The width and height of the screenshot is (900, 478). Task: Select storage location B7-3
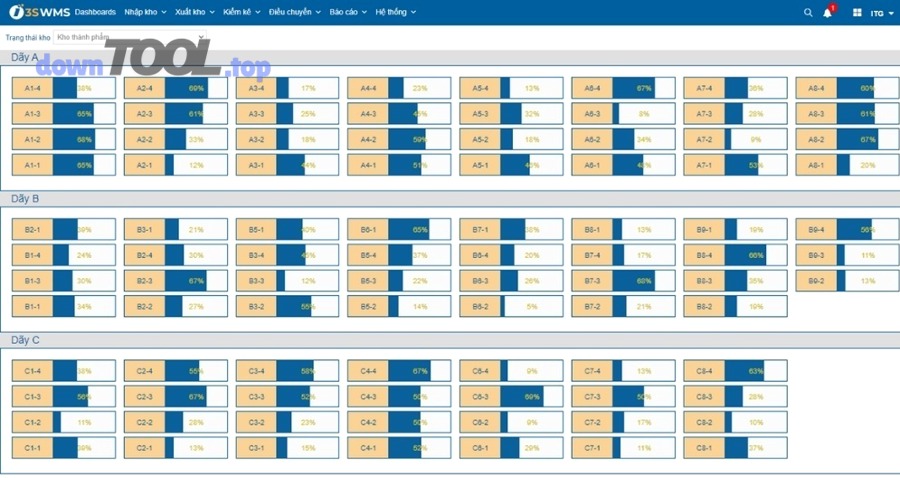pyautogui.click(x=593, y=280)
